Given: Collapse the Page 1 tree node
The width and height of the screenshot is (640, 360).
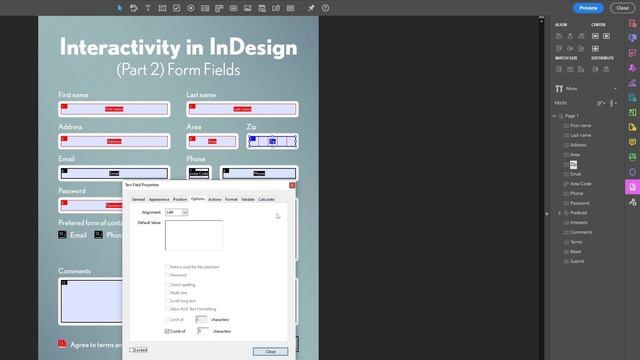Looking at the screenshot, I should [554, 116].
